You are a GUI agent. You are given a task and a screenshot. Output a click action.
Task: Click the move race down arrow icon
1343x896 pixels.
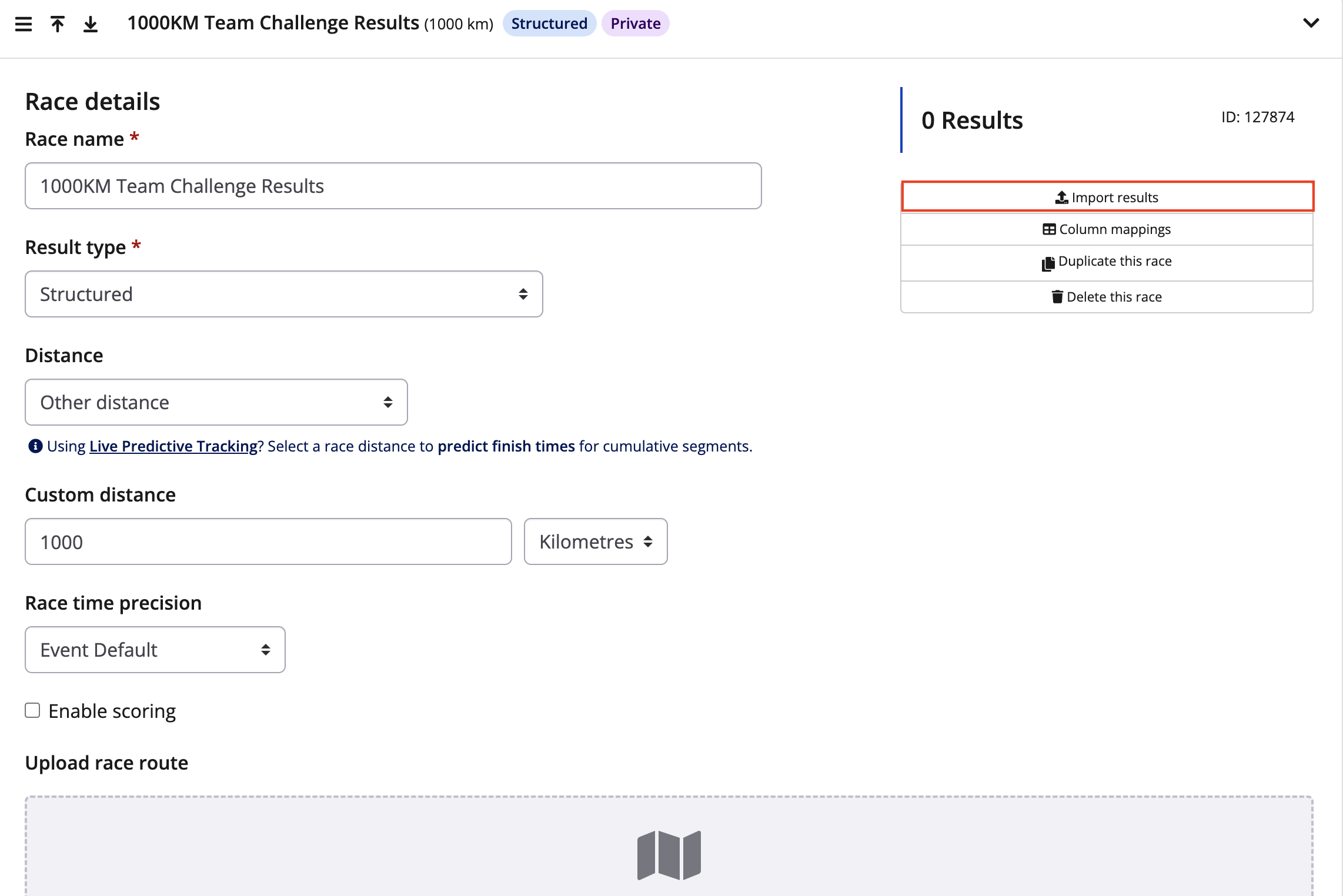click(x=90, y=24)
